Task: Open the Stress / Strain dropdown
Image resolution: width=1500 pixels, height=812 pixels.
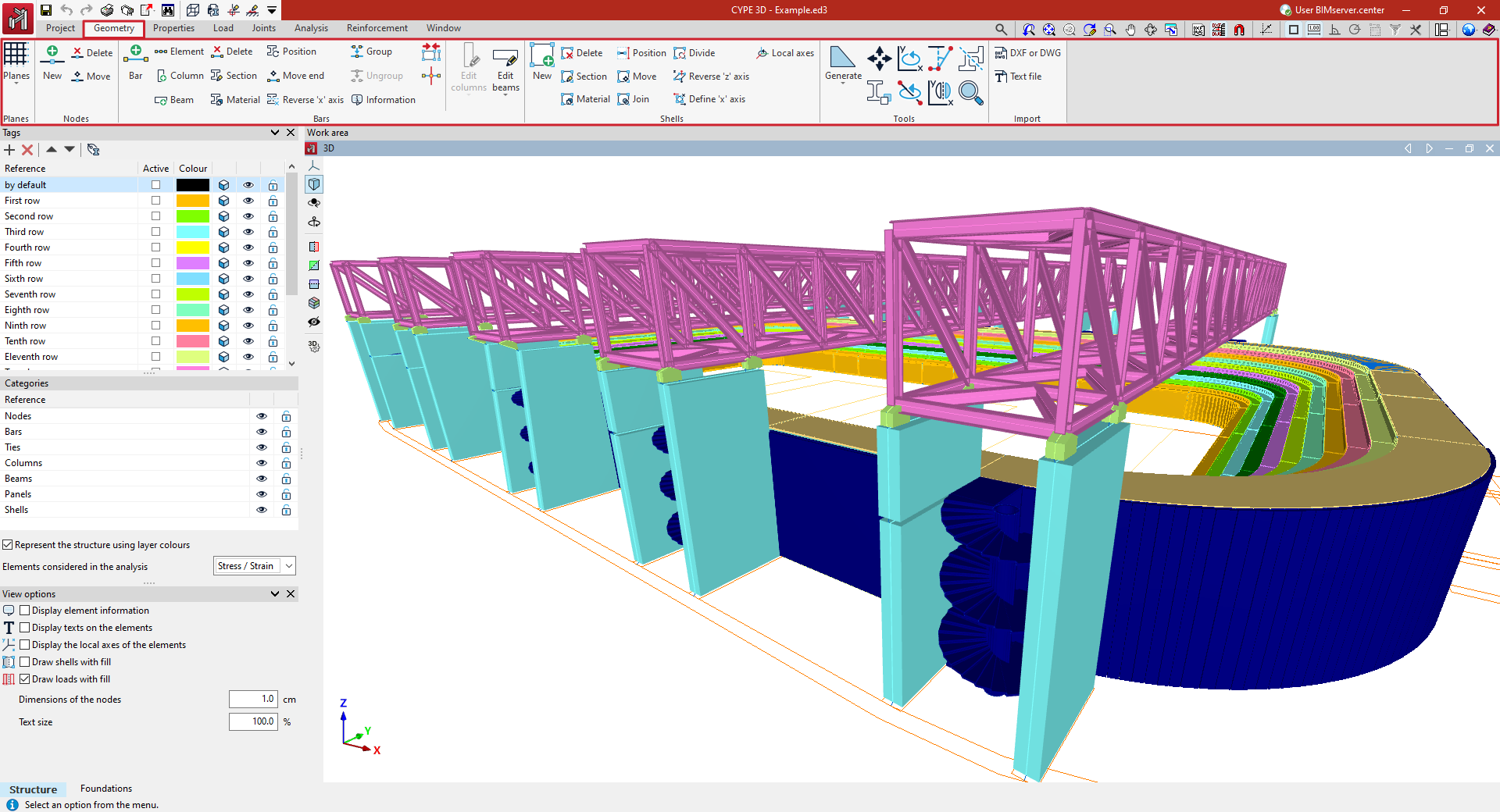Action: click(255, 566)
